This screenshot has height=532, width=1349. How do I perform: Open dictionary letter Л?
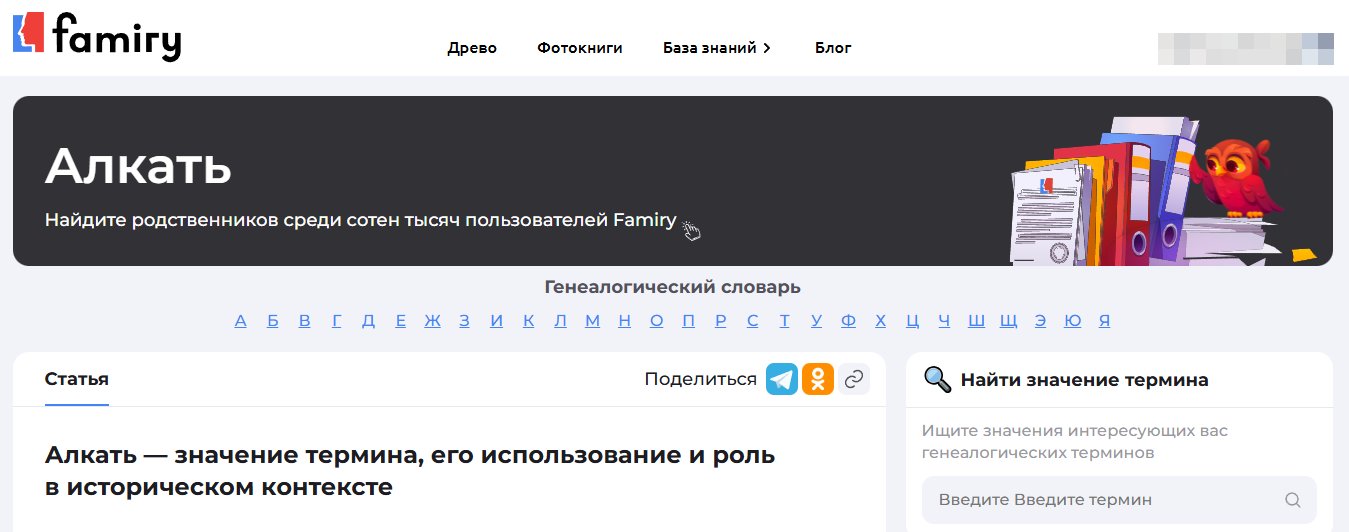(560, 321)
